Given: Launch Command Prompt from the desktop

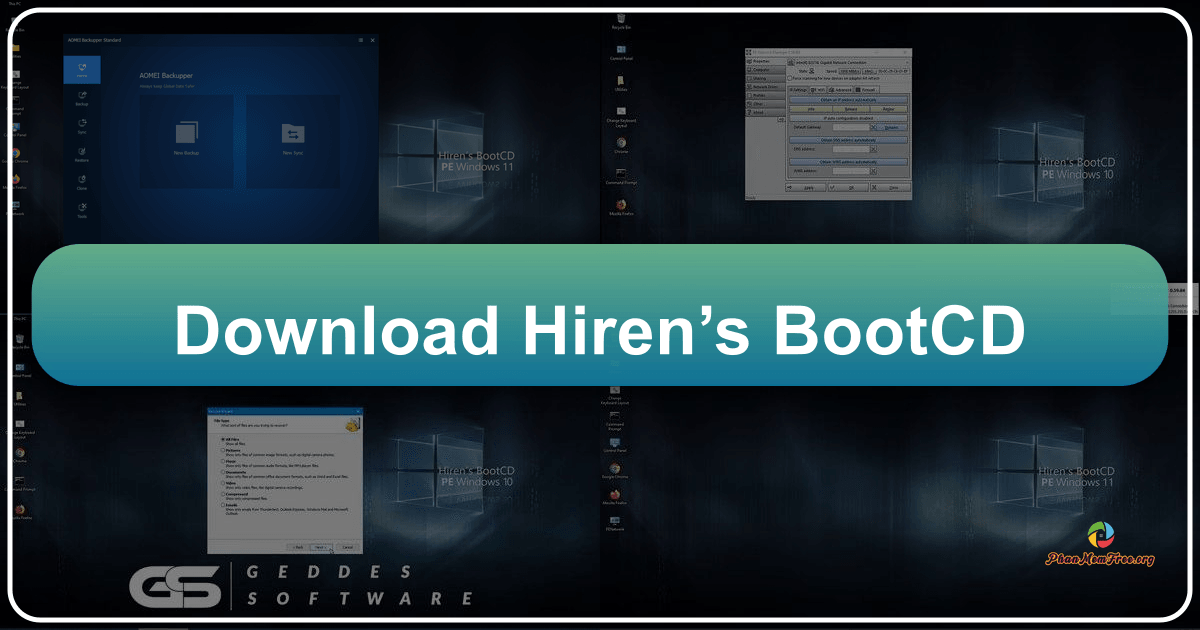Looking at the screenshot, I should [x=621, y=175].
